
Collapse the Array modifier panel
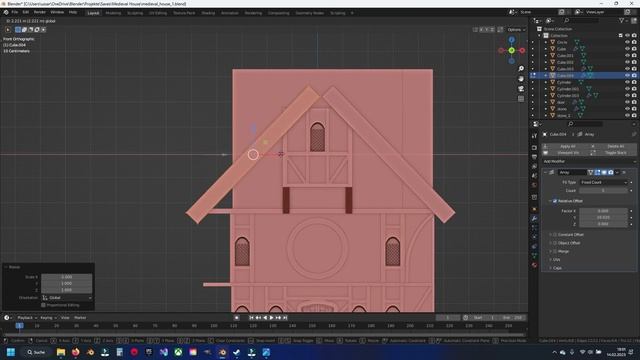(x=545, y=172)
